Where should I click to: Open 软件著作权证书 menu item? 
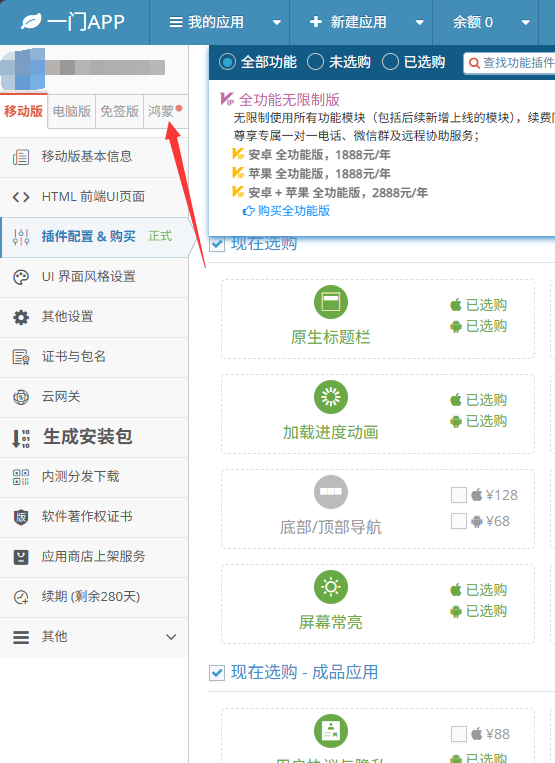94,517
